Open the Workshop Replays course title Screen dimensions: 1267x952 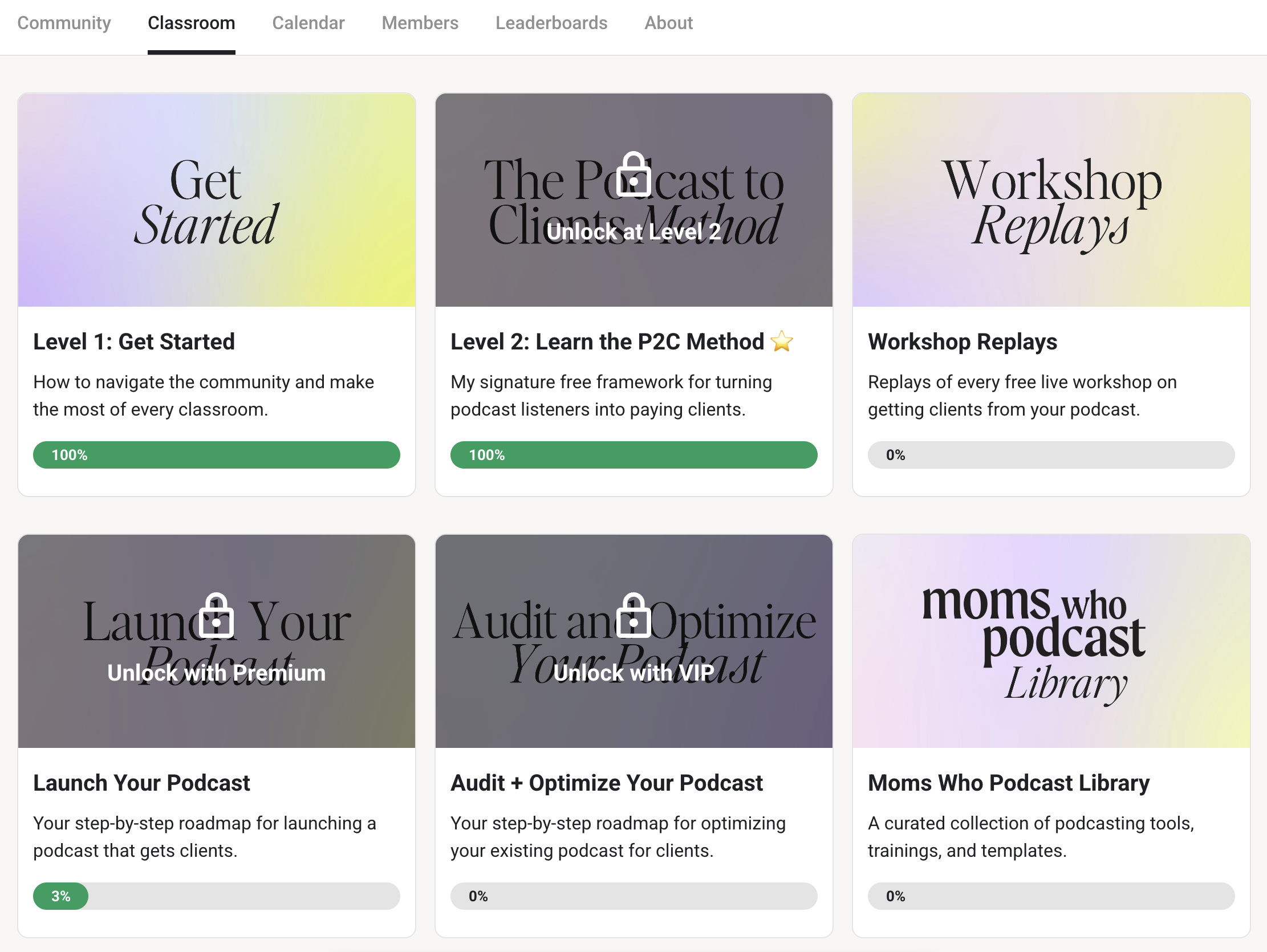[x=963, y=341]
